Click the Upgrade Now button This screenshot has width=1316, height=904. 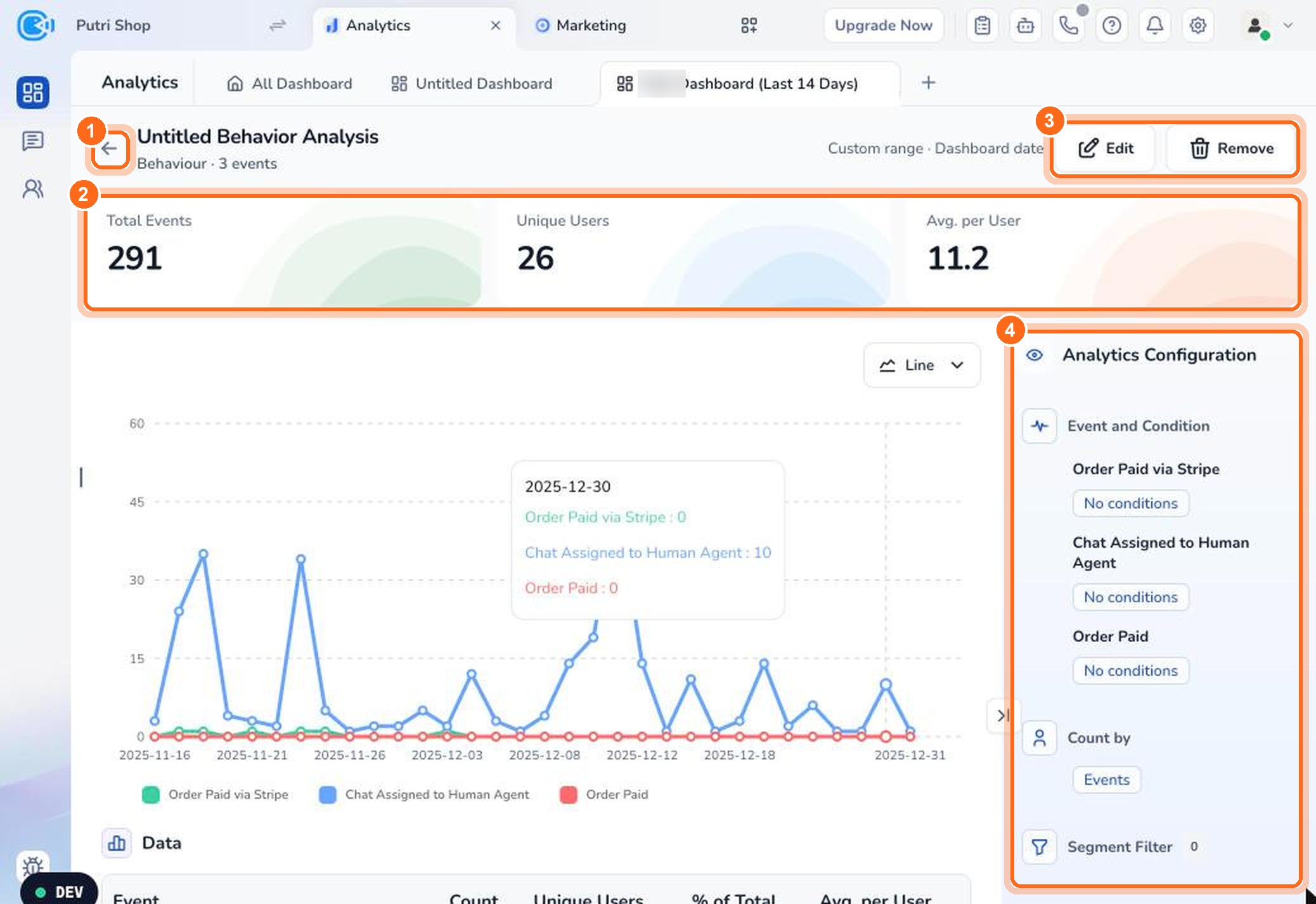tap(883, 25)
